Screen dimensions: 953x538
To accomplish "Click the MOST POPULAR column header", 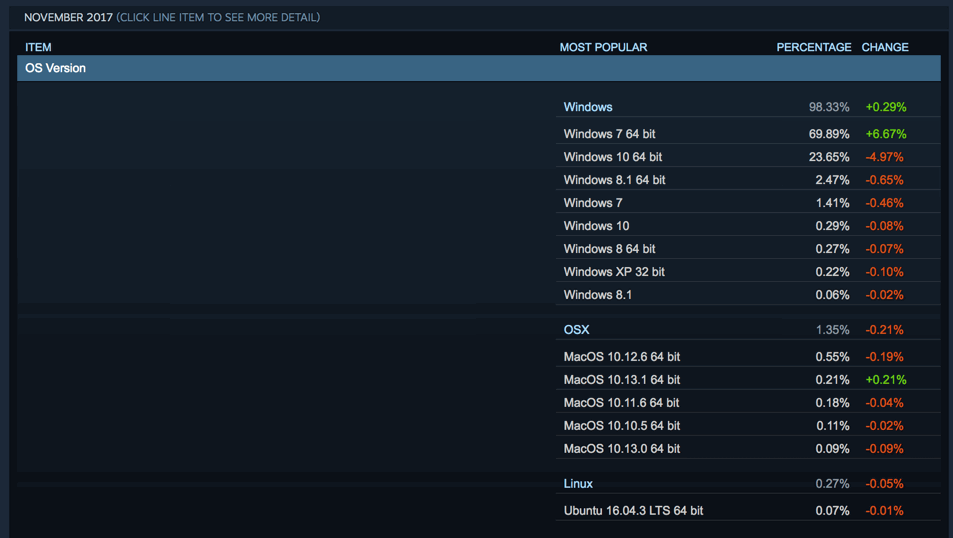I will pyautogui.click(x=603, y=47).
